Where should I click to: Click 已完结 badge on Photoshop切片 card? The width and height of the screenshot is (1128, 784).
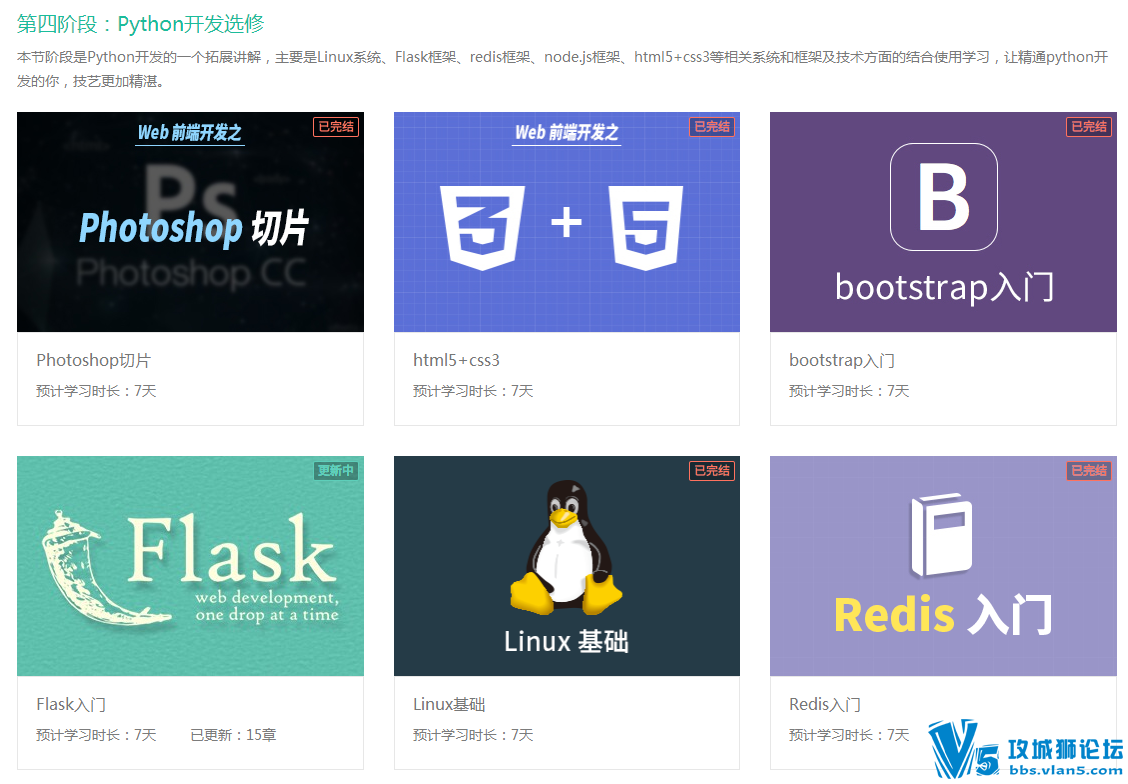click(x=336, y=127)
